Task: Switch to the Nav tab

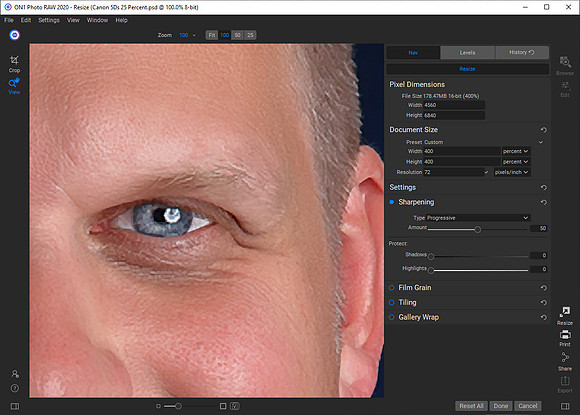Action: click(x=413, y=53)
